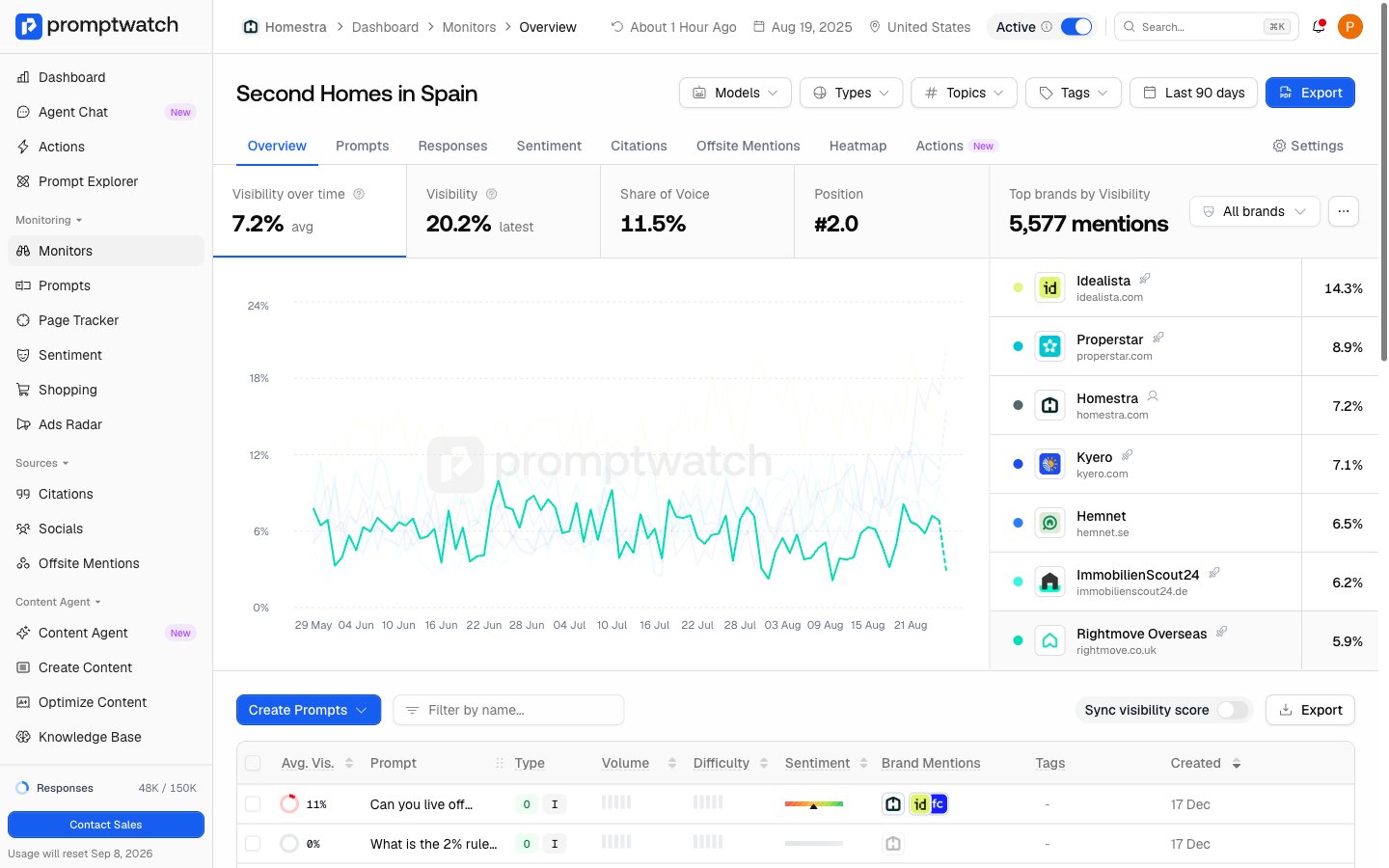The width and height of the screenshot is (1389, 868).
Task: Open the Types filter dropdown
Action: [x=851, y=93]
